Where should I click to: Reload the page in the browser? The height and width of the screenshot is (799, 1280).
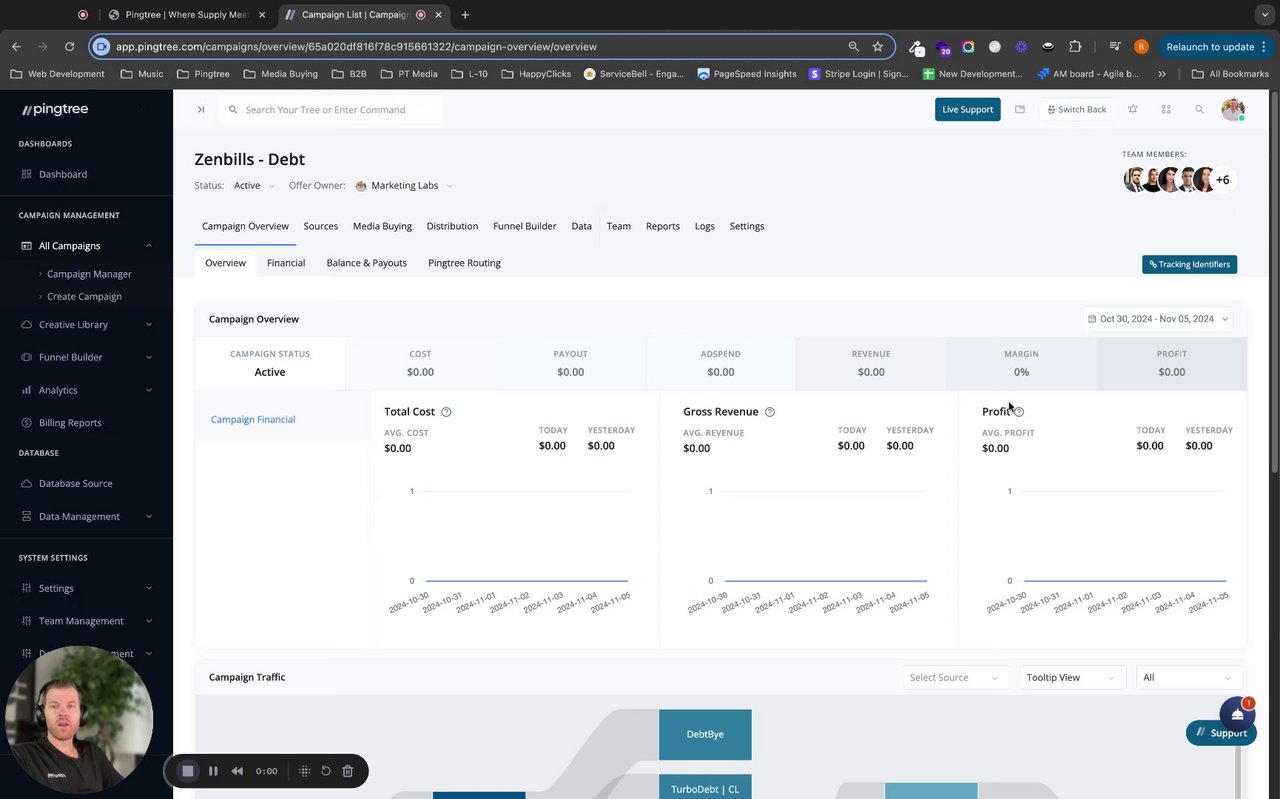pyautogui.click(x=69, y=46)
